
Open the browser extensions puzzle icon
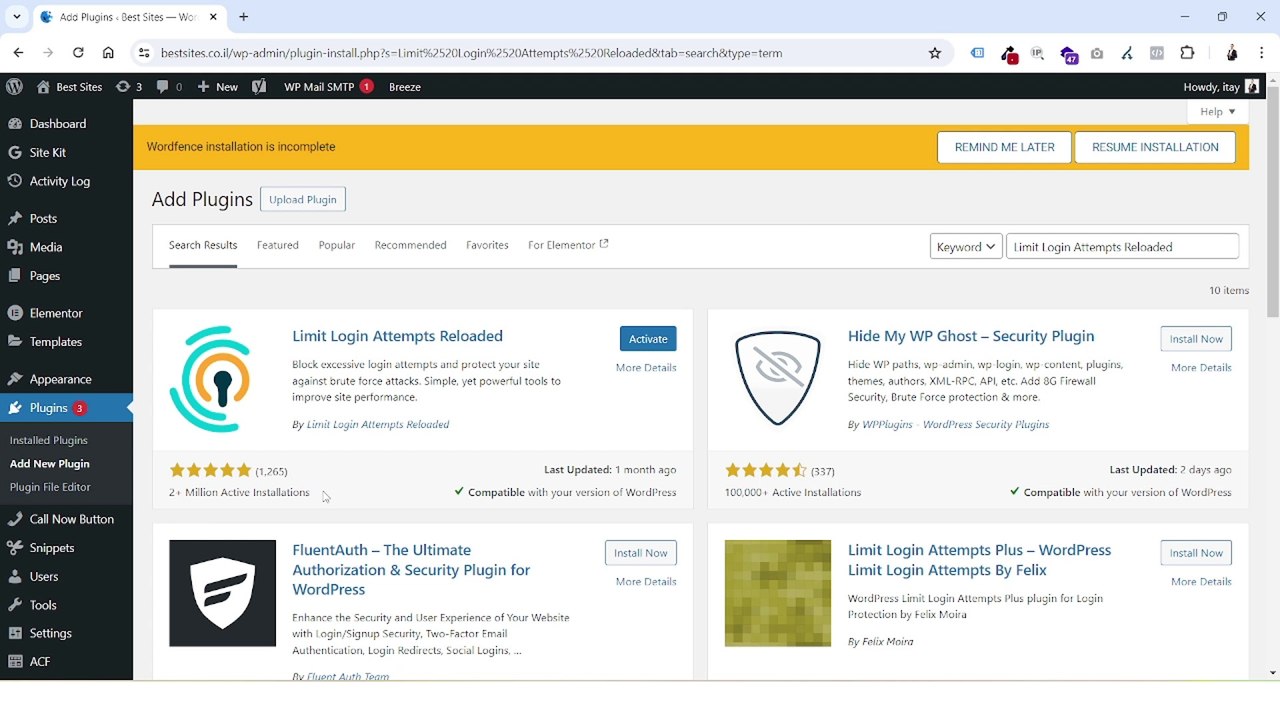tap(1187, 53)
